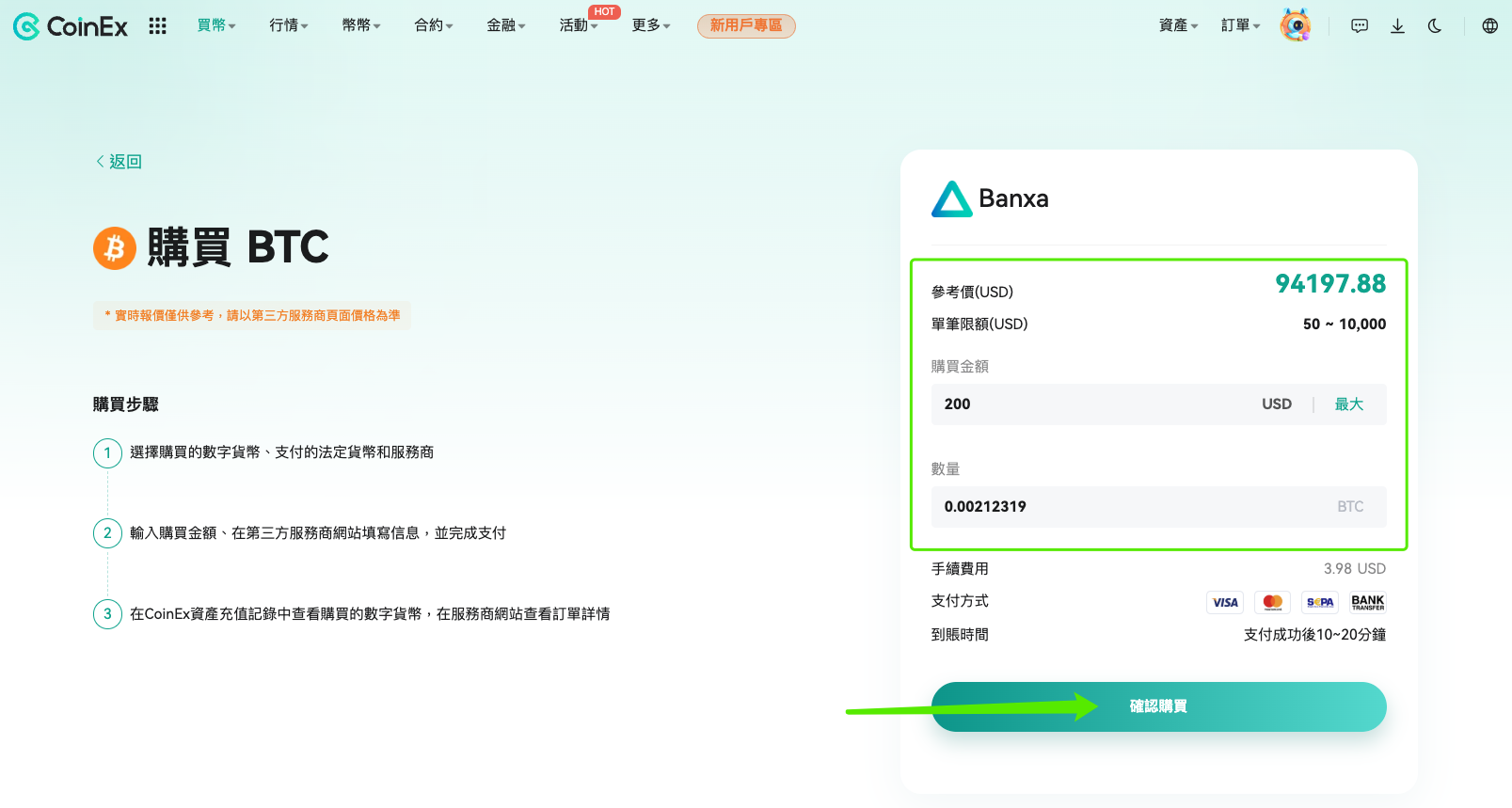Expand the 資產 dropdown menu
Viewport: 1512px width, 808px height.
pos(1179,25)
